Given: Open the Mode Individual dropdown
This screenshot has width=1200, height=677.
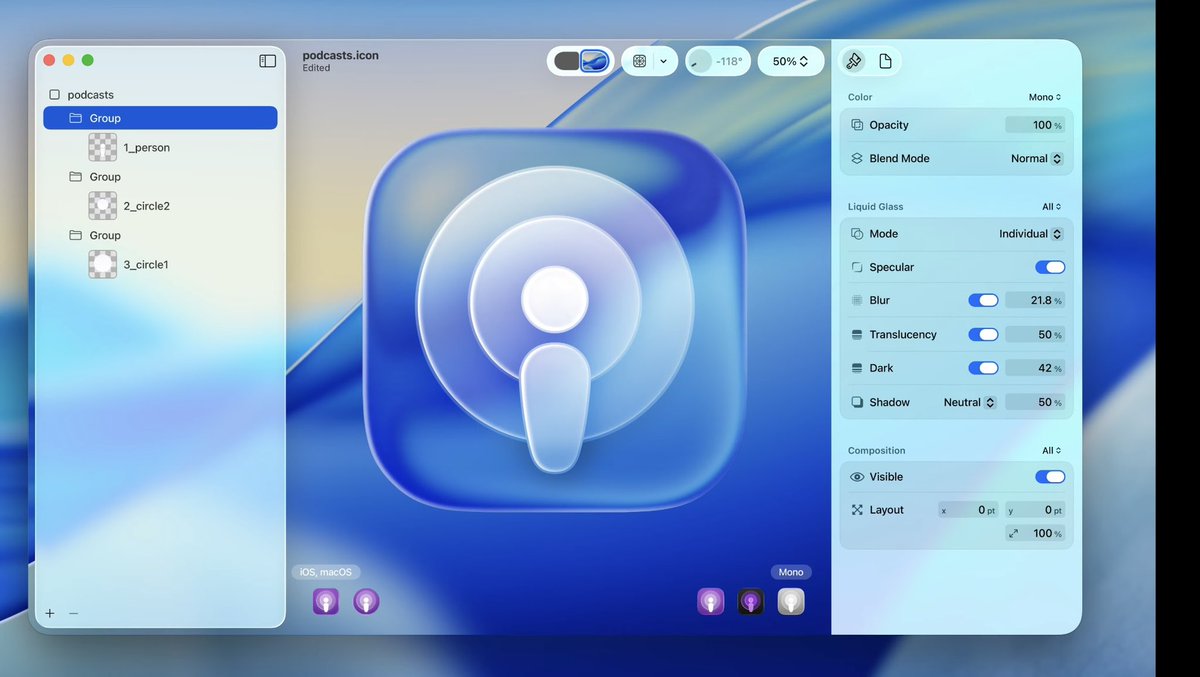Looking at the screenshot, I should pos(1031,234).
